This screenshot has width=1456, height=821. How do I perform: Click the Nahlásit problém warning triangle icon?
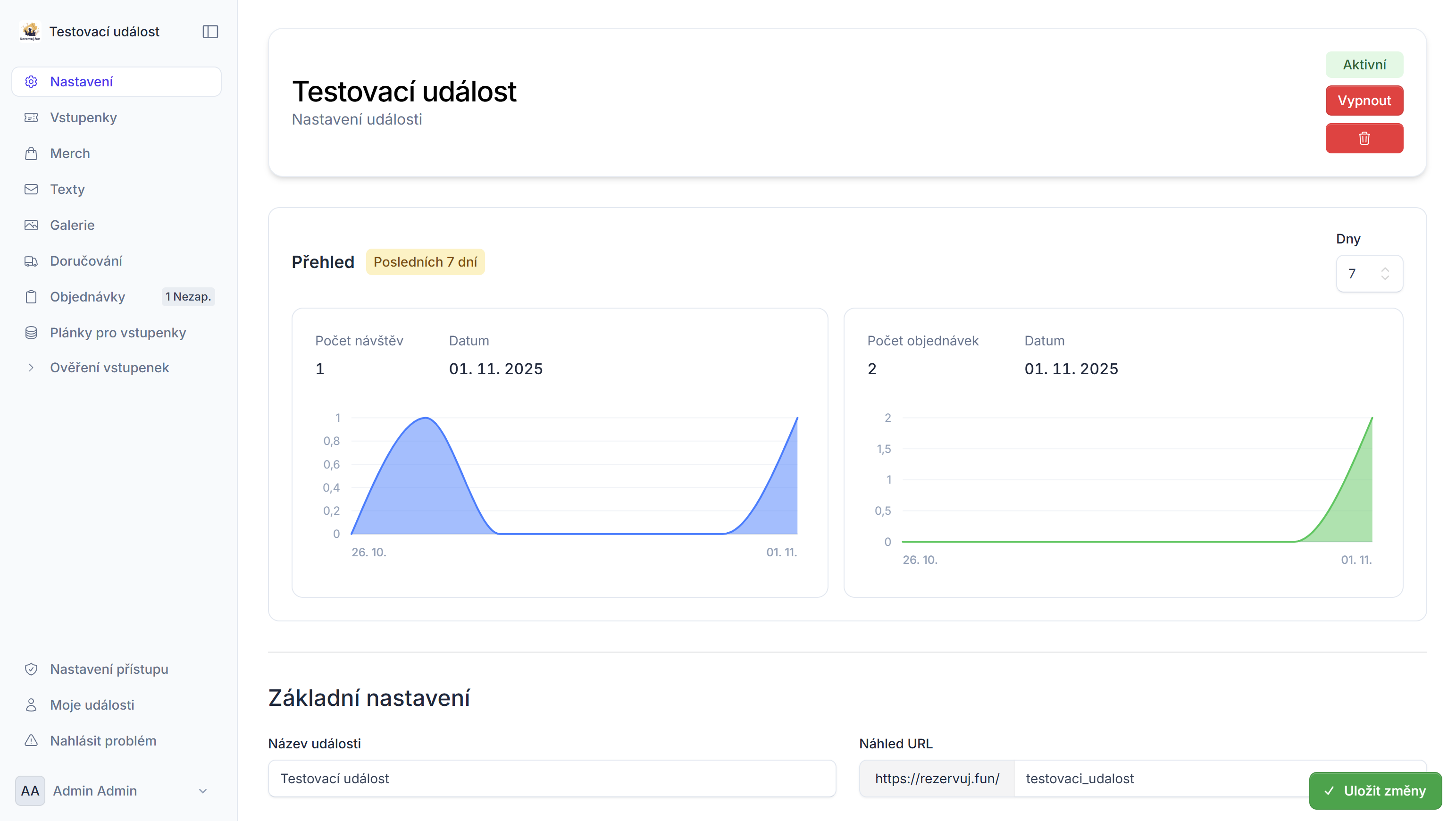[x=31, y=741]
